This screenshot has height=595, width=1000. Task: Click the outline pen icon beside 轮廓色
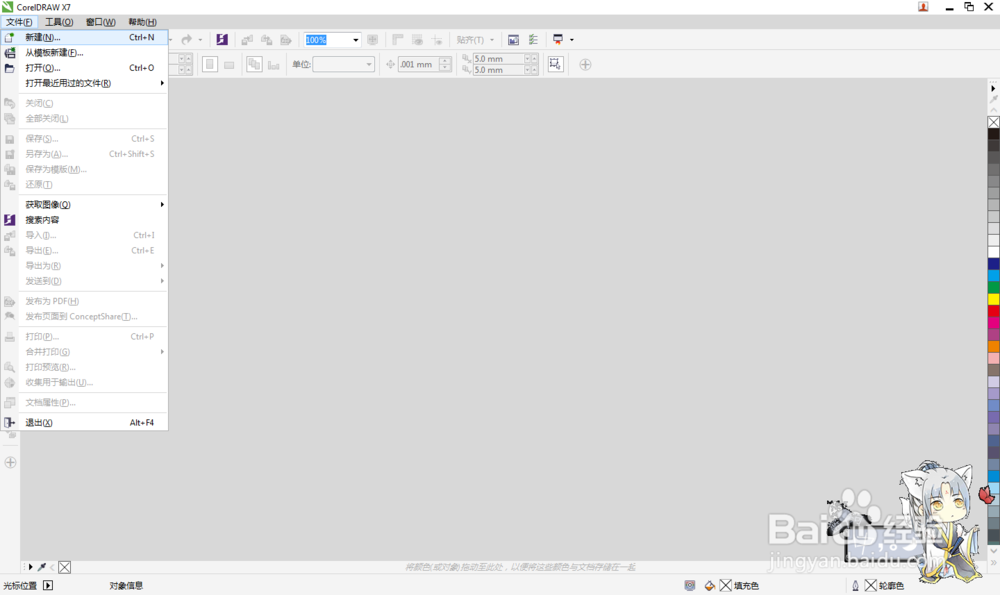click(855, 585)
